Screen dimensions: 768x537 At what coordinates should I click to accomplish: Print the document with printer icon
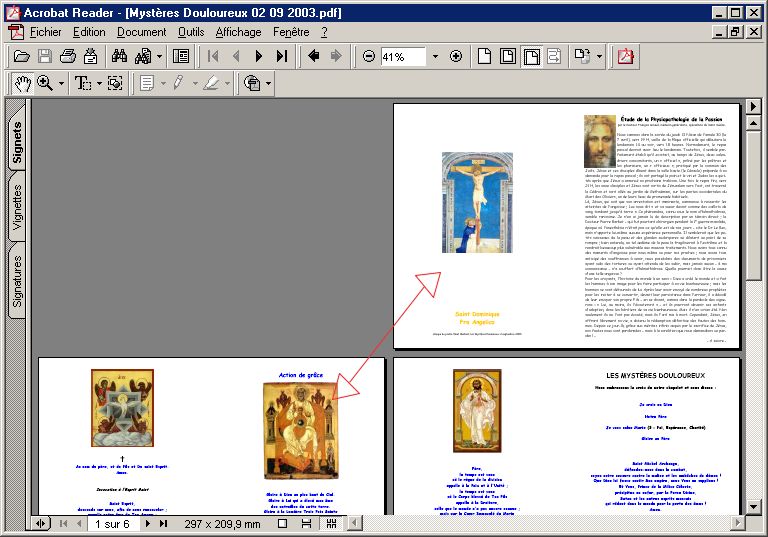68,56
